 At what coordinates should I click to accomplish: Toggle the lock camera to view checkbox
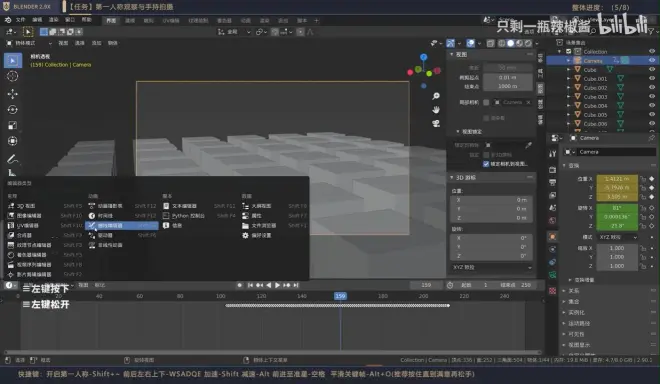tap(486, 164)
